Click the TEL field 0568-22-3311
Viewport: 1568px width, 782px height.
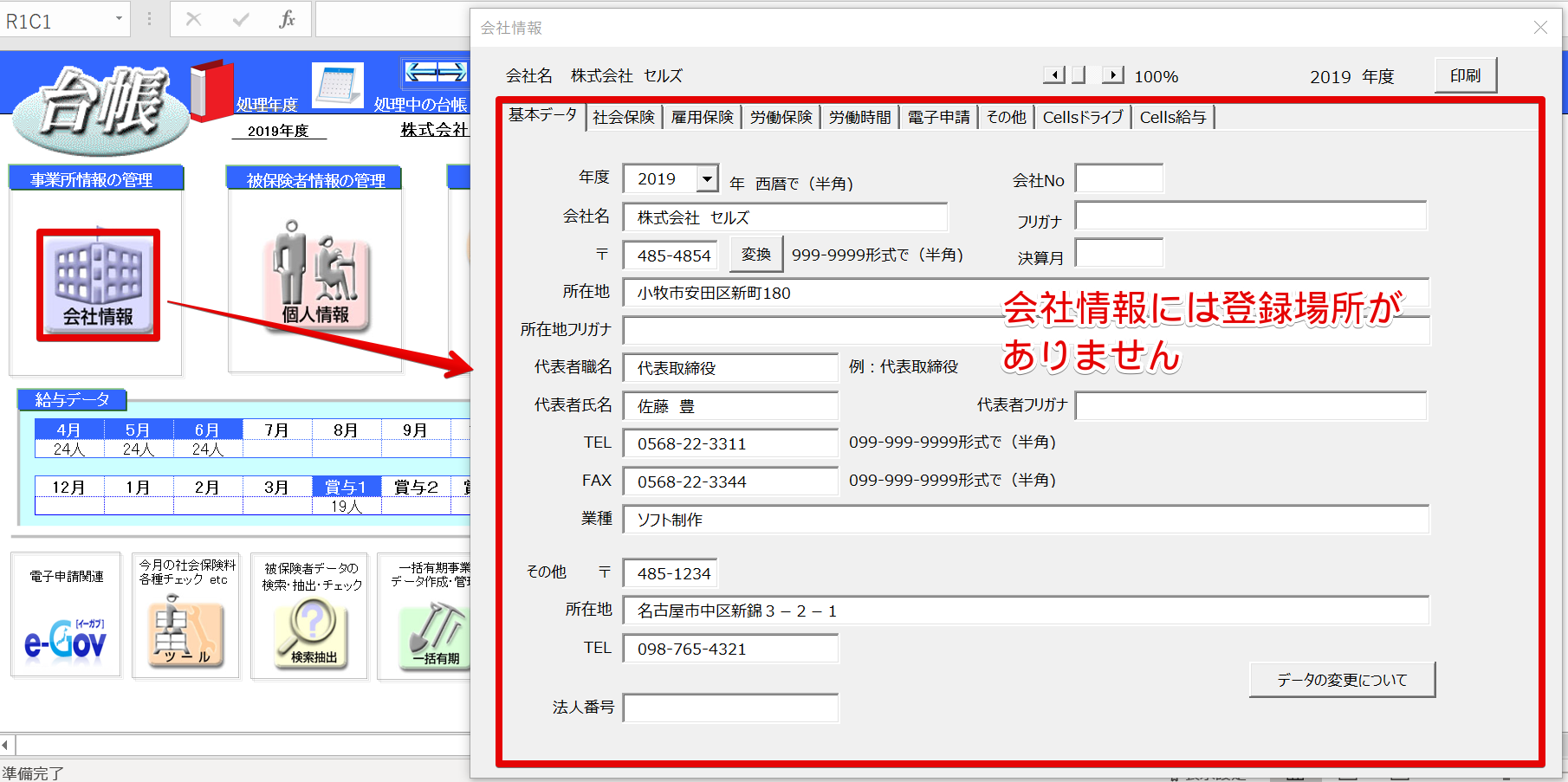pyautogui.click(x=730, y=443)
